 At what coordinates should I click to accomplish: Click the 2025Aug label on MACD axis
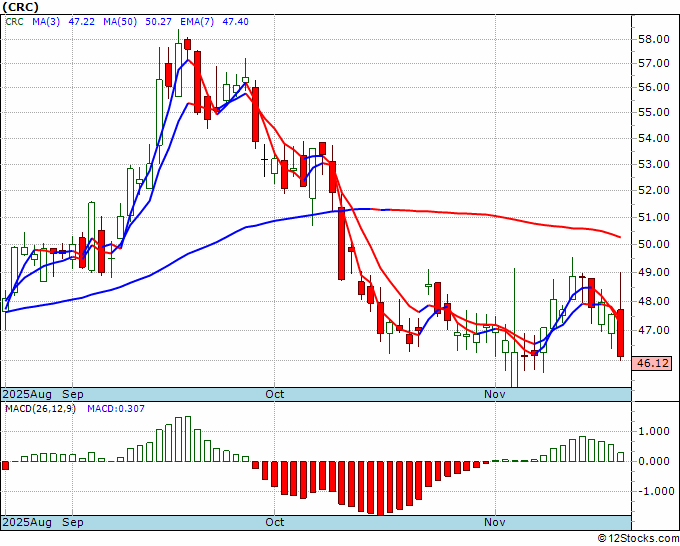coord(27,522)
